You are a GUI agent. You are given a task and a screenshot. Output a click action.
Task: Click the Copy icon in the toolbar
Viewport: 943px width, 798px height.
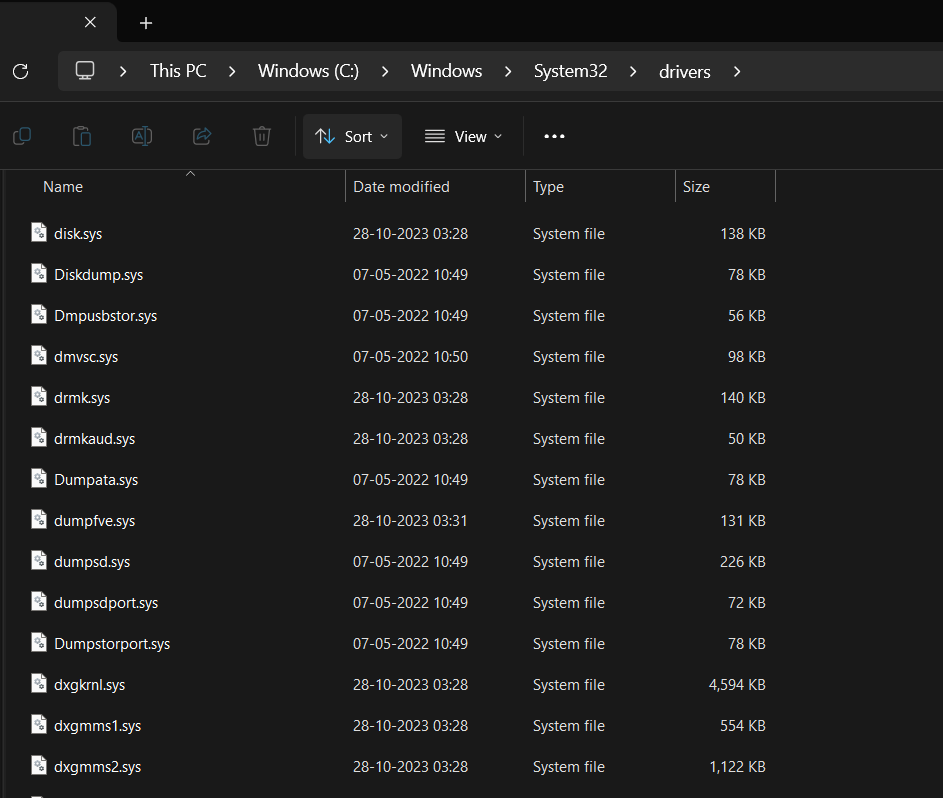click(x=21, y=136)
